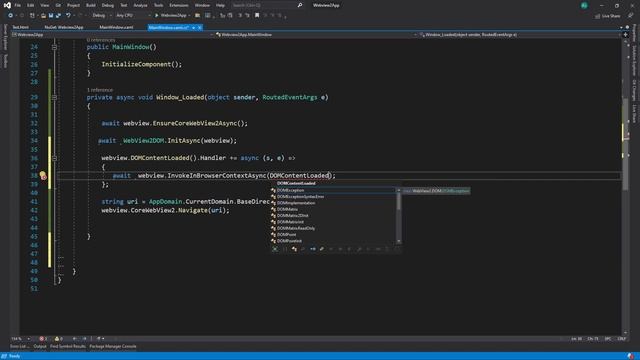640x360 pixels.
Task: Switch to the NuGet: Webview2App tab
Action: click(x=64, y=27)
